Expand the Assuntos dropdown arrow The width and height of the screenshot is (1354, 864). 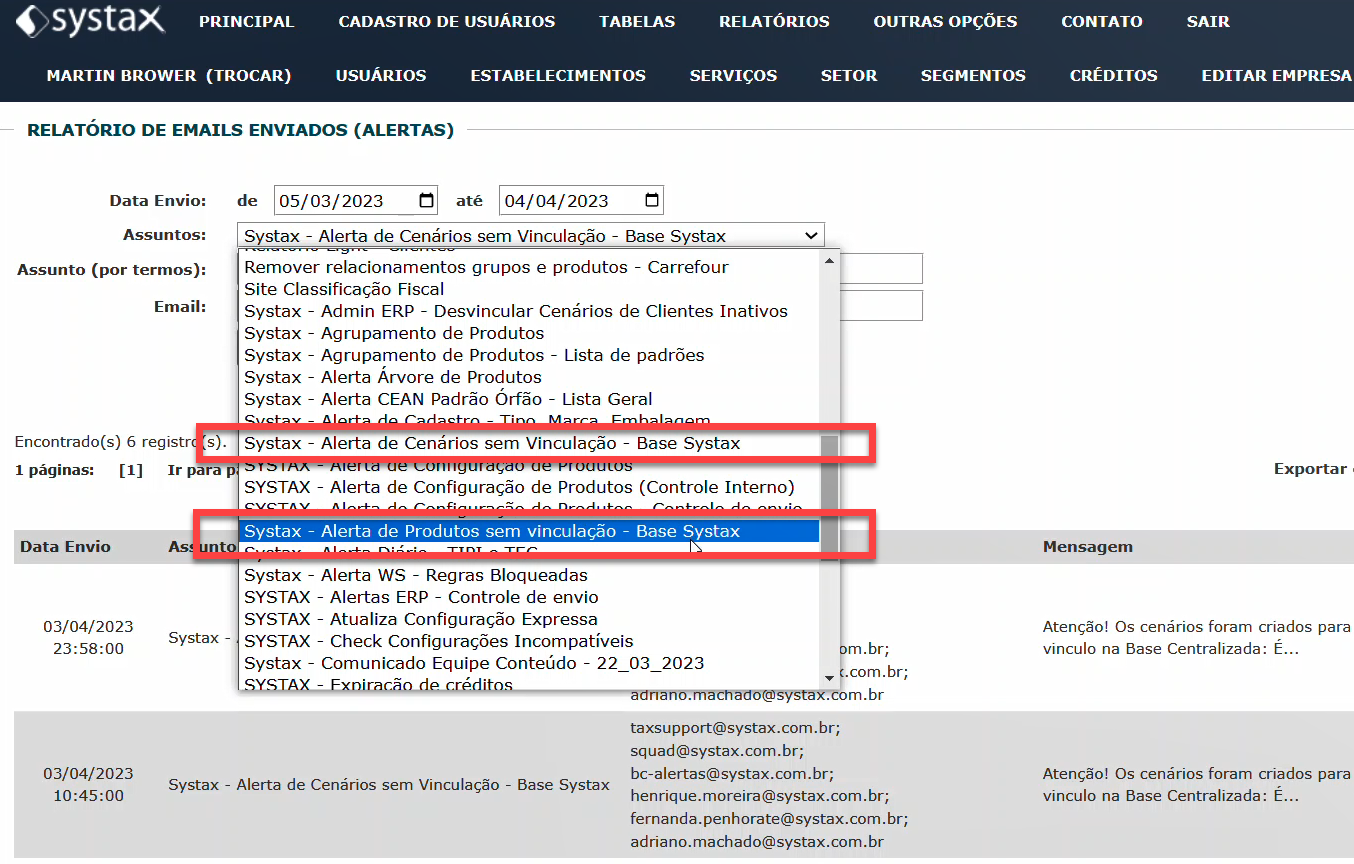(811, 236)
